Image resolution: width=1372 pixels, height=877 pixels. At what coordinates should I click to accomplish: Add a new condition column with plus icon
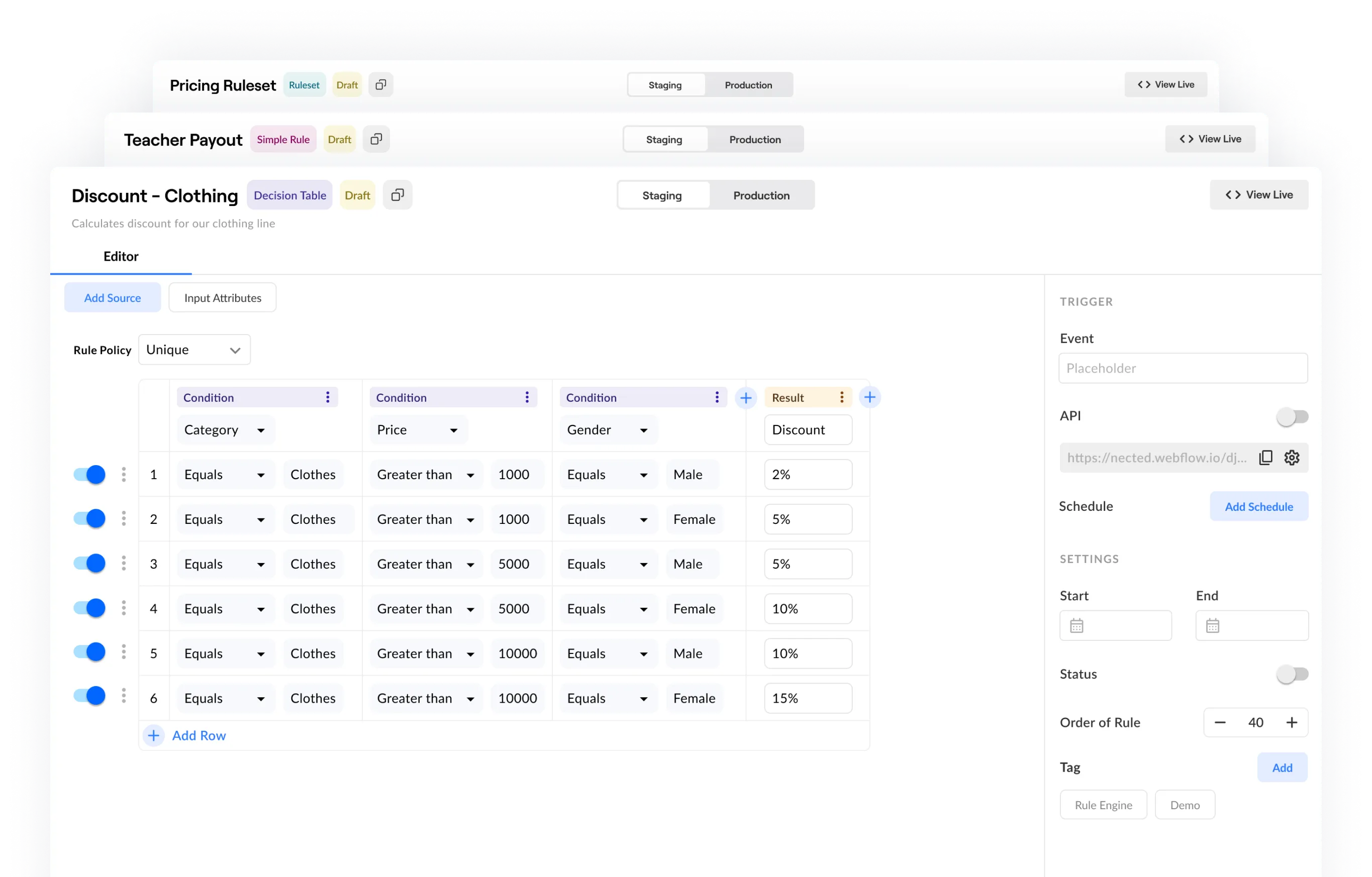tap(746, 397)
